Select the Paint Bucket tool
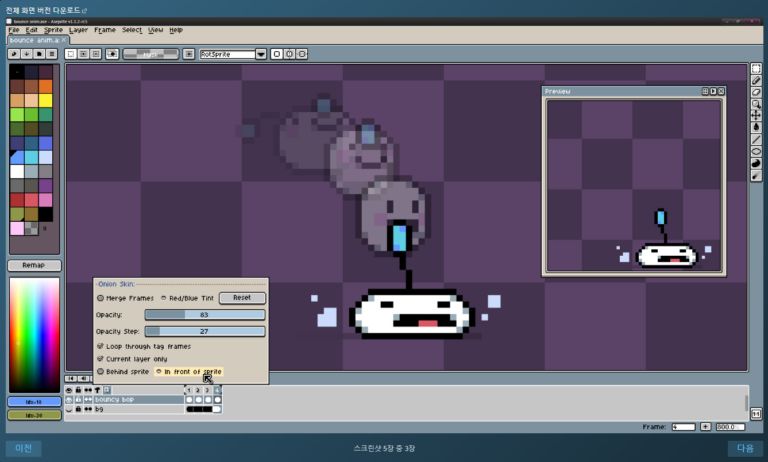This screenshot has width=768, height=462. (x=756, y=127)
